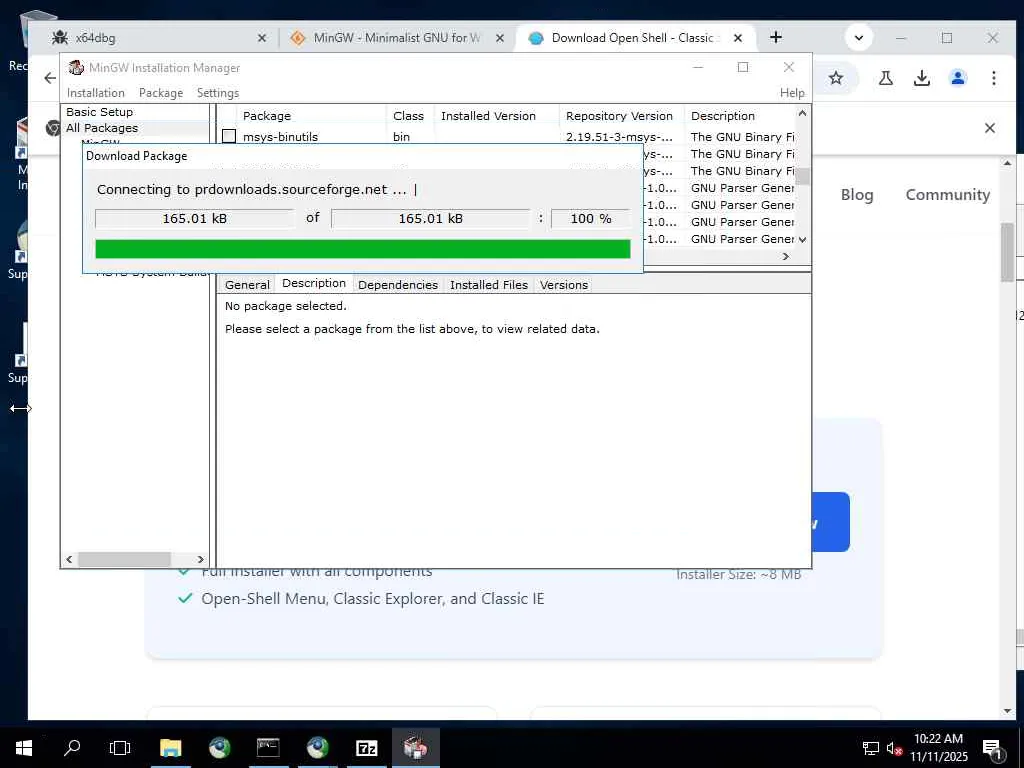Switch to the MinGW browser tab
1024x768 pixels.
pos(397,38)
